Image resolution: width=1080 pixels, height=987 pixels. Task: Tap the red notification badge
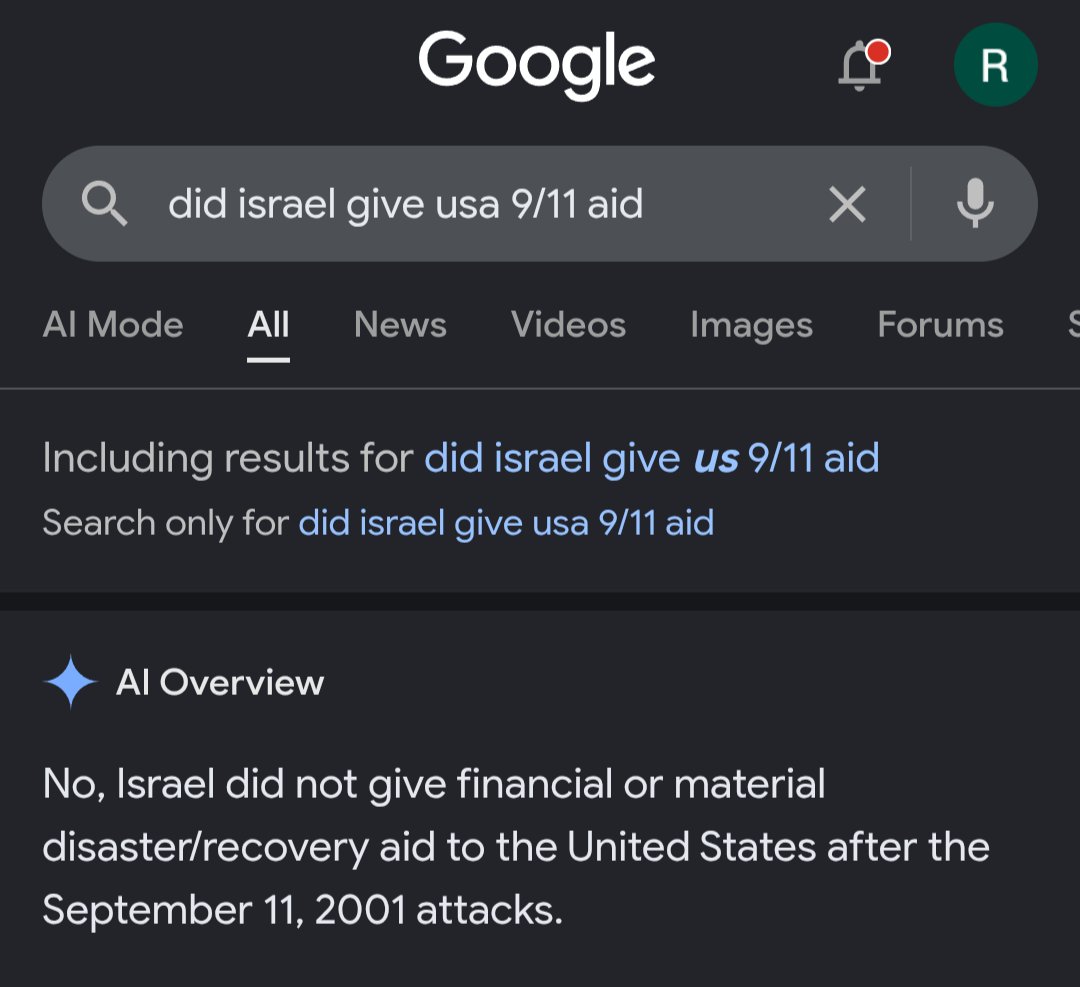click(x=878, y=52)
